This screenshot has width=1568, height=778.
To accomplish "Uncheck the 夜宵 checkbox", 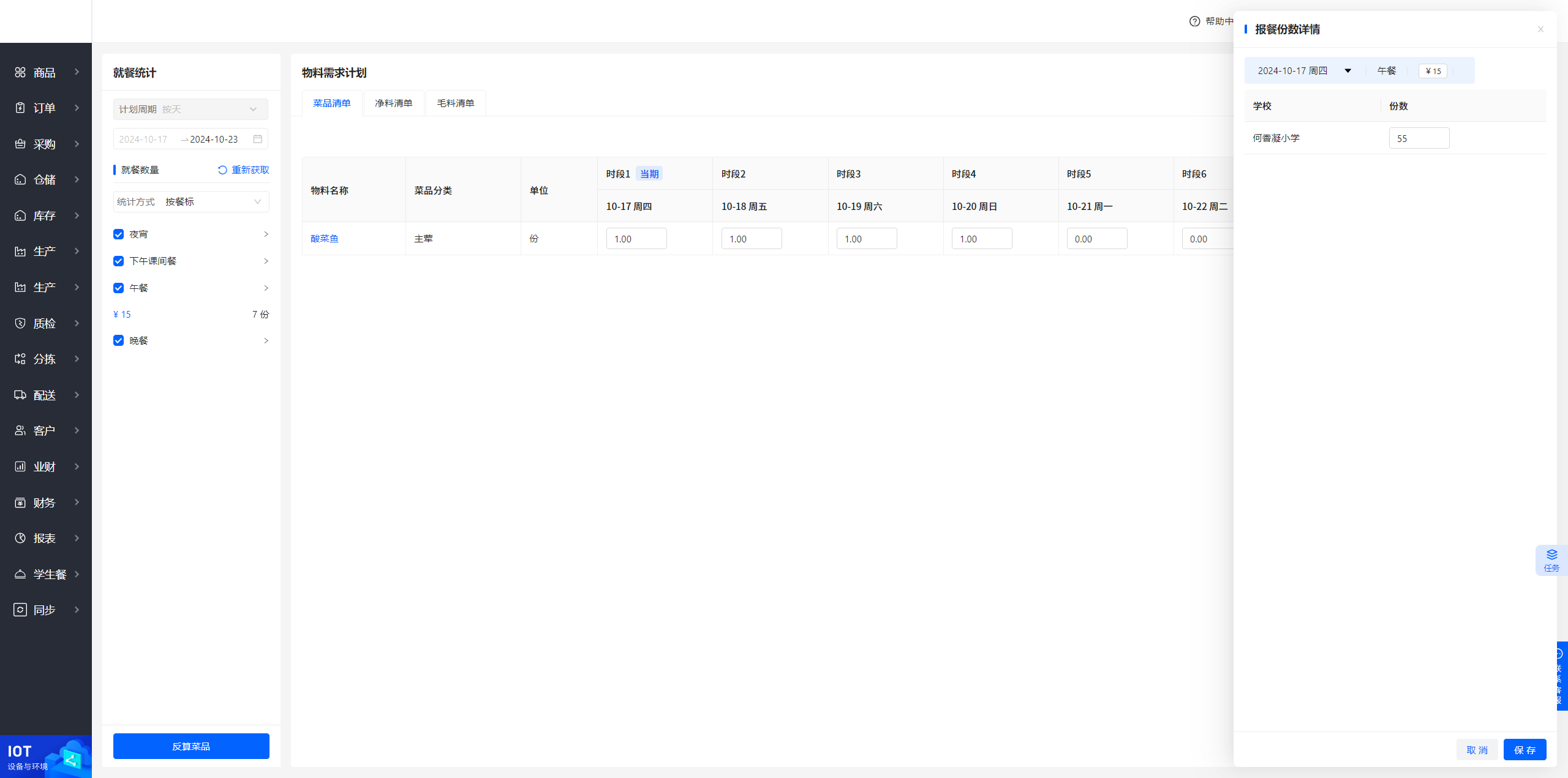I will 119,234.
